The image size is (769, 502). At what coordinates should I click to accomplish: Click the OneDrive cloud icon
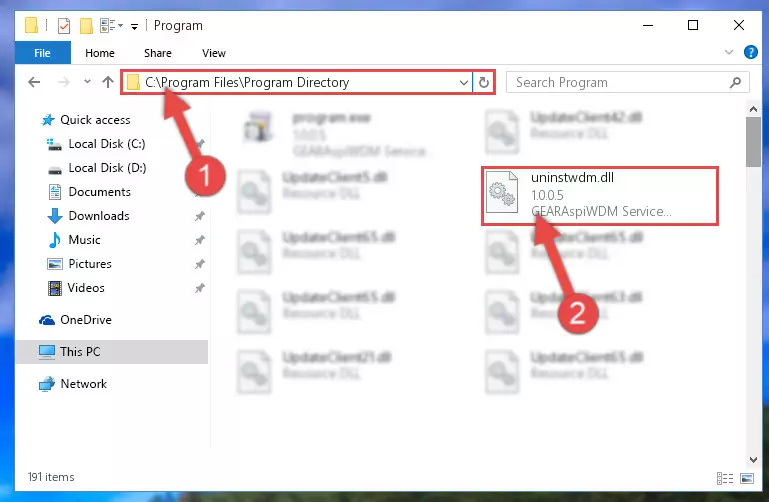pos(47,320)
